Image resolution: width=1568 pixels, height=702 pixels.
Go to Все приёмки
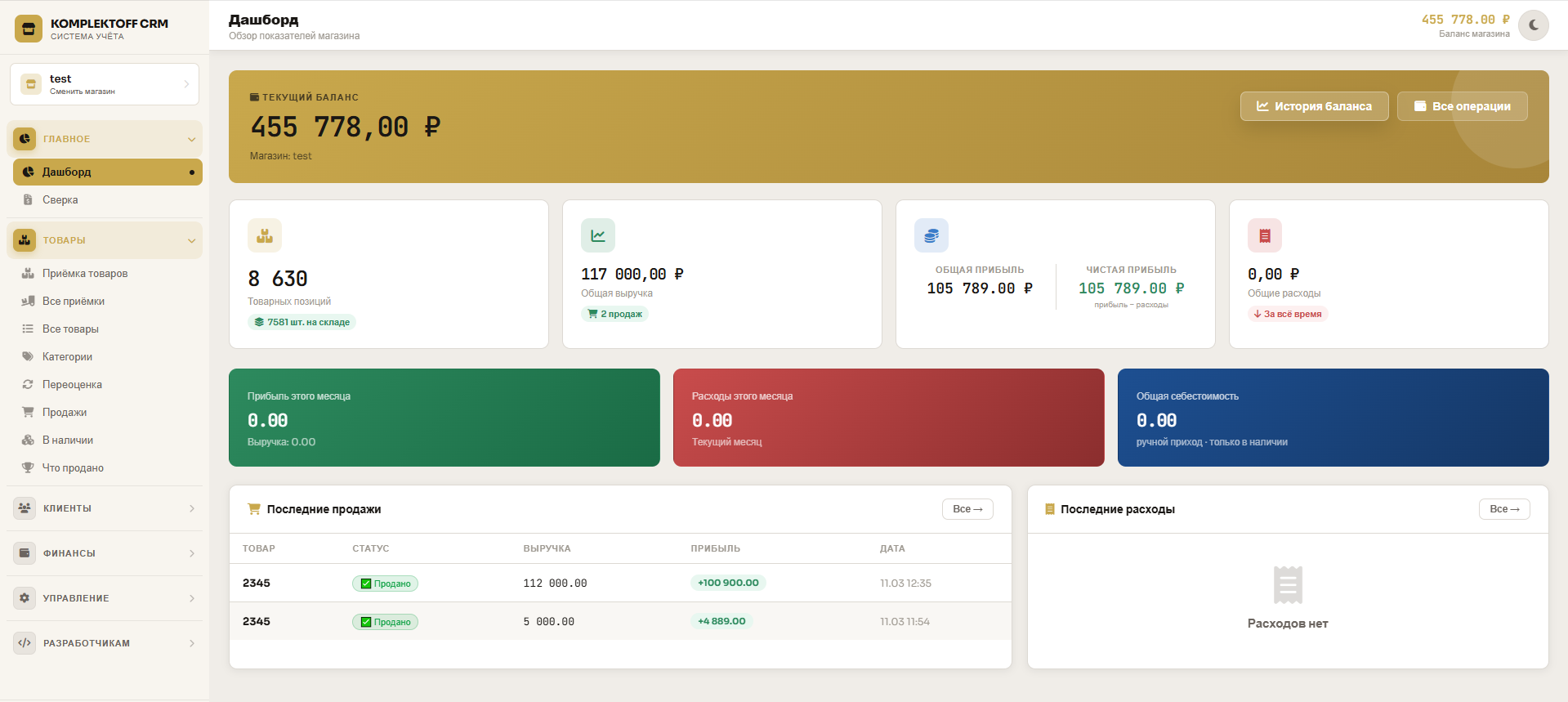tap(108, 302)
